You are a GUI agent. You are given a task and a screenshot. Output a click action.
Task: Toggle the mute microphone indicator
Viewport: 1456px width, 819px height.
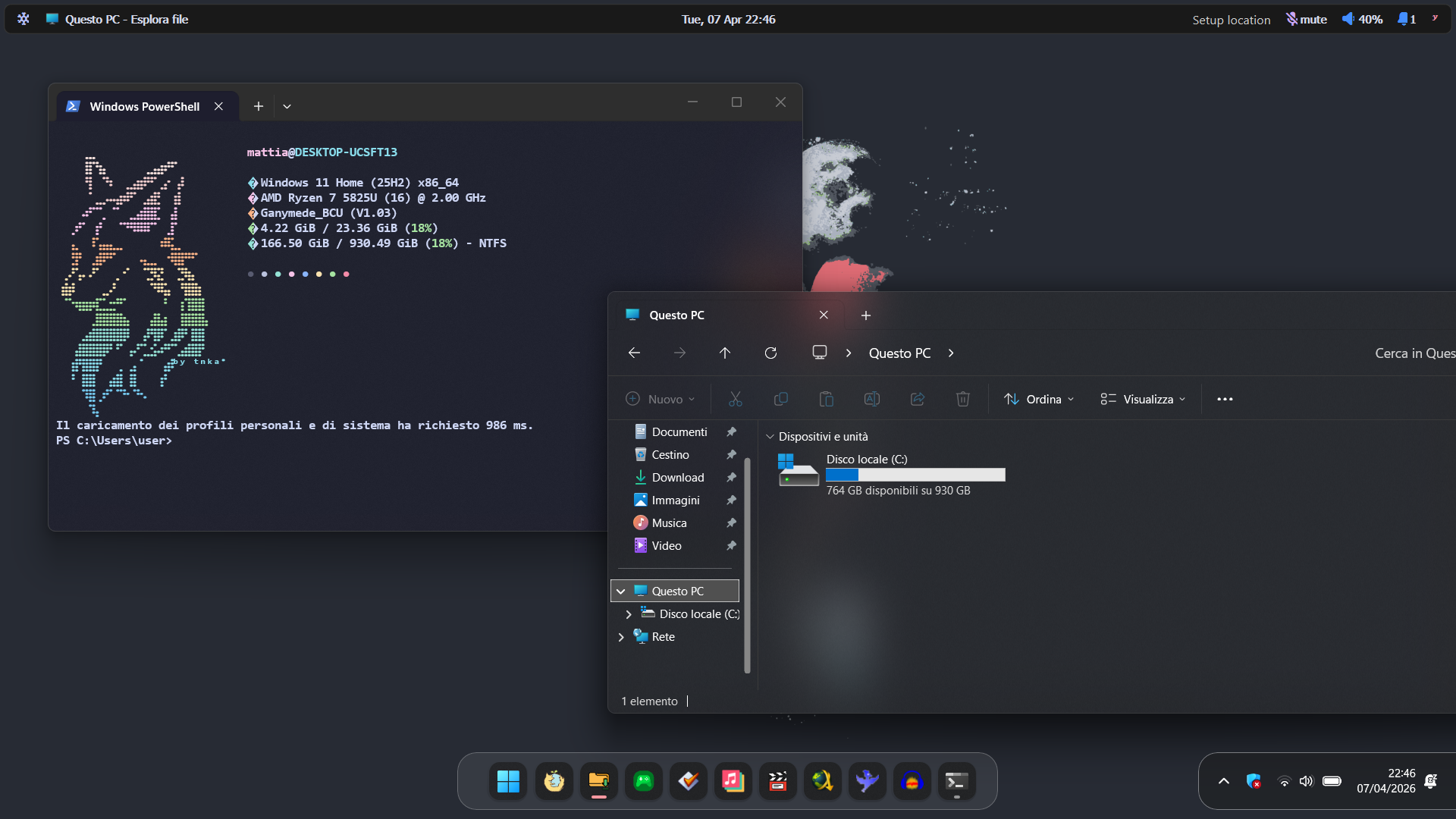[x=1306, y=20]
